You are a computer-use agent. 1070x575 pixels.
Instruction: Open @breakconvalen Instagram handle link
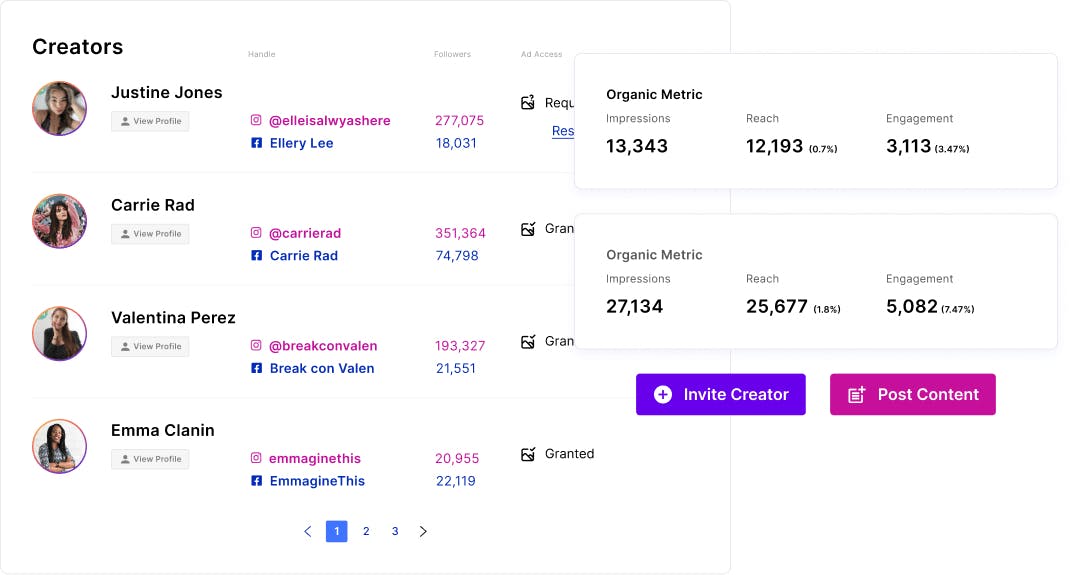pyautogui.click(x=323, y=346)
